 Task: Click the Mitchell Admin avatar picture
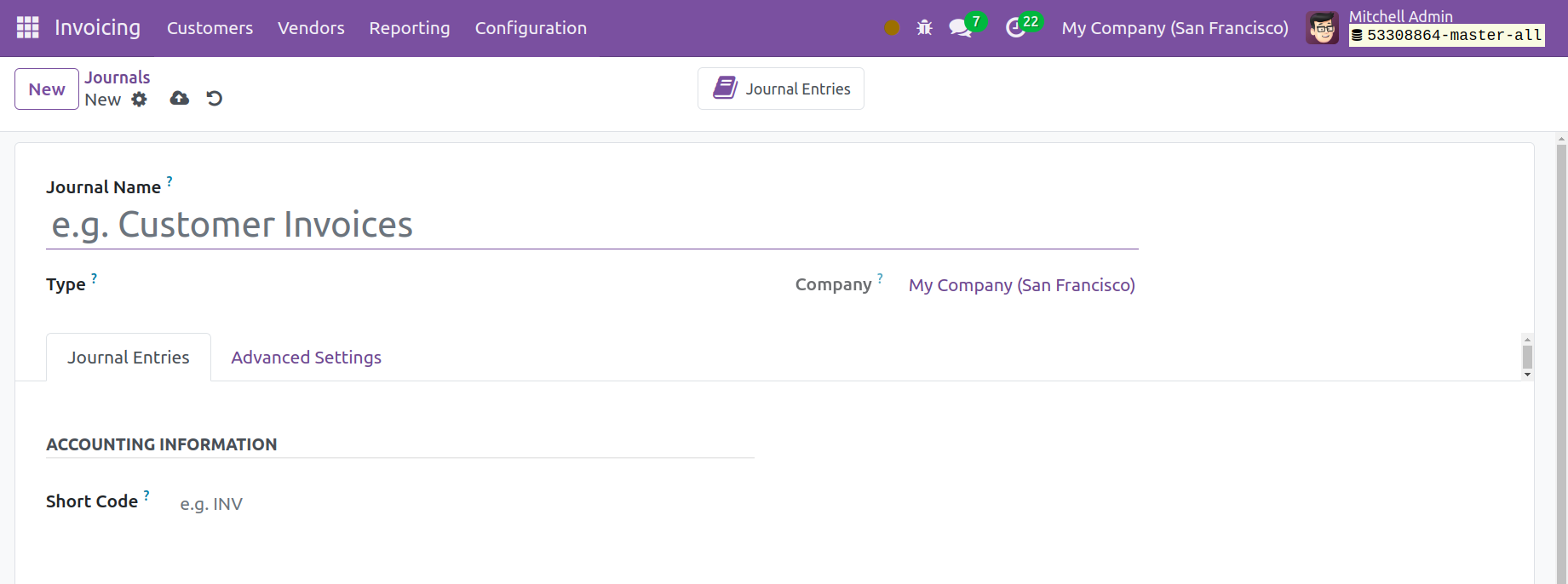1322,28
